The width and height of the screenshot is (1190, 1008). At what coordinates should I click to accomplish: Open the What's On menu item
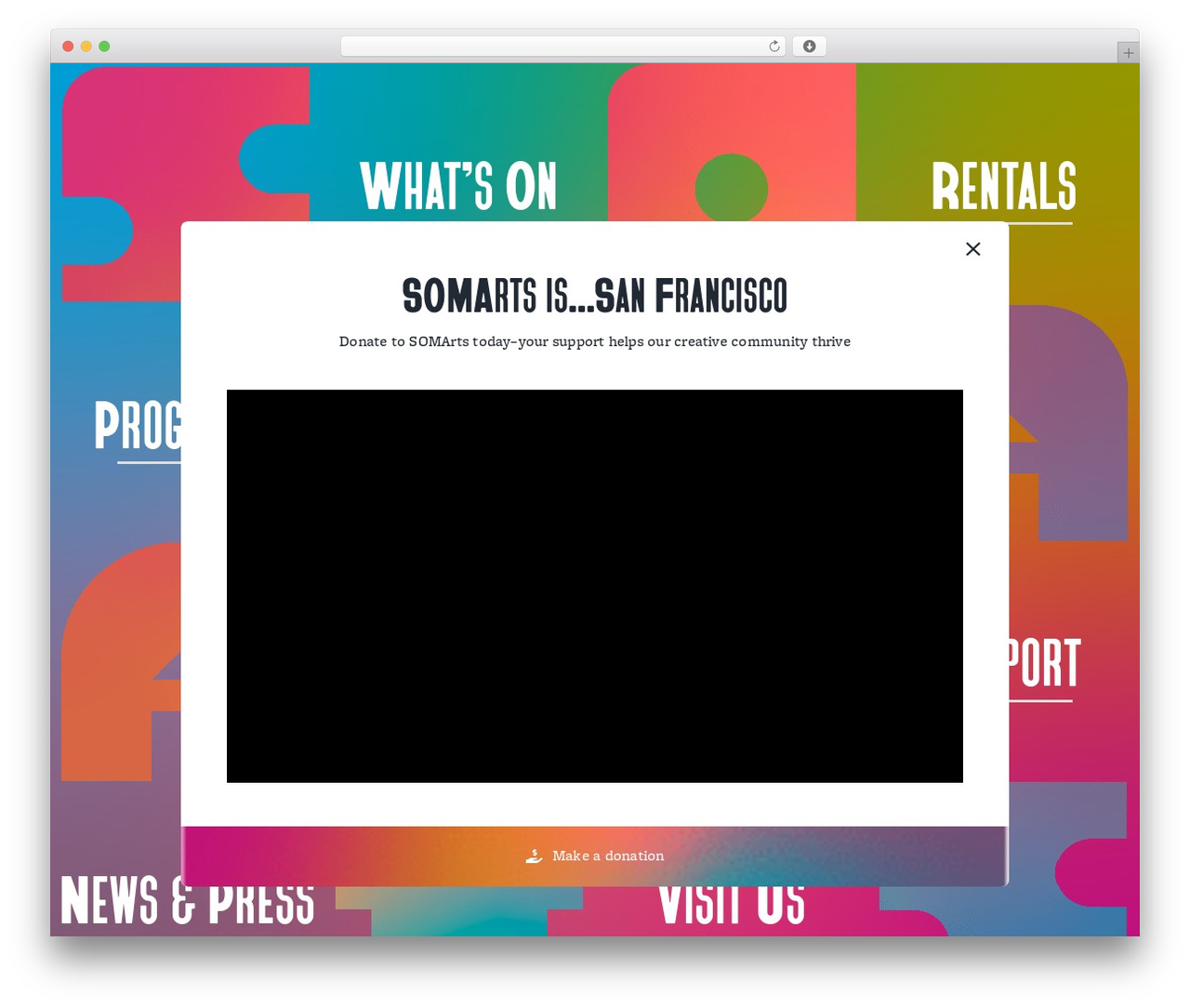click(458, 187)
